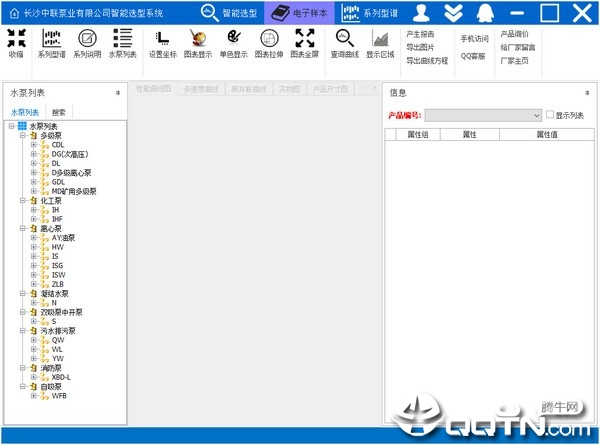This screenshot has width=600, height=445.
Task: Collapse the 多级泵 tree node
Action: [x=23, y=135]
